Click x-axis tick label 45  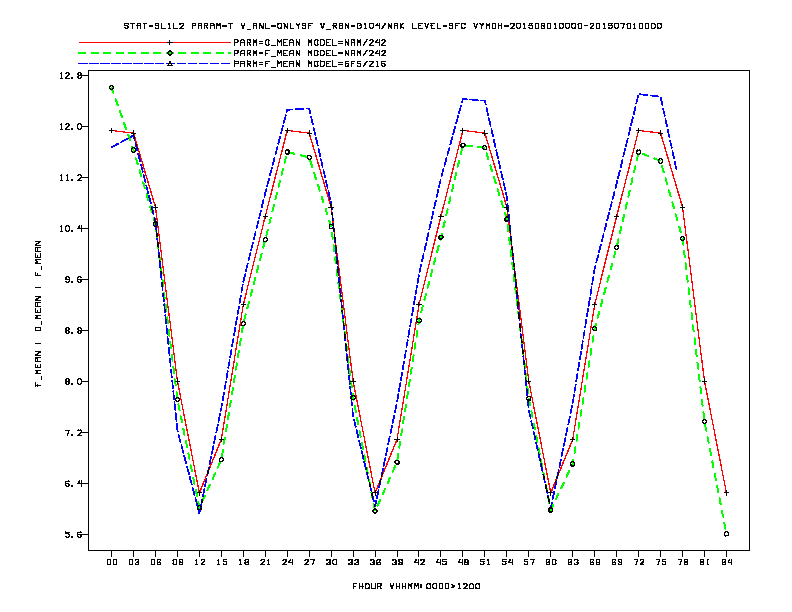tap(441, 562)
